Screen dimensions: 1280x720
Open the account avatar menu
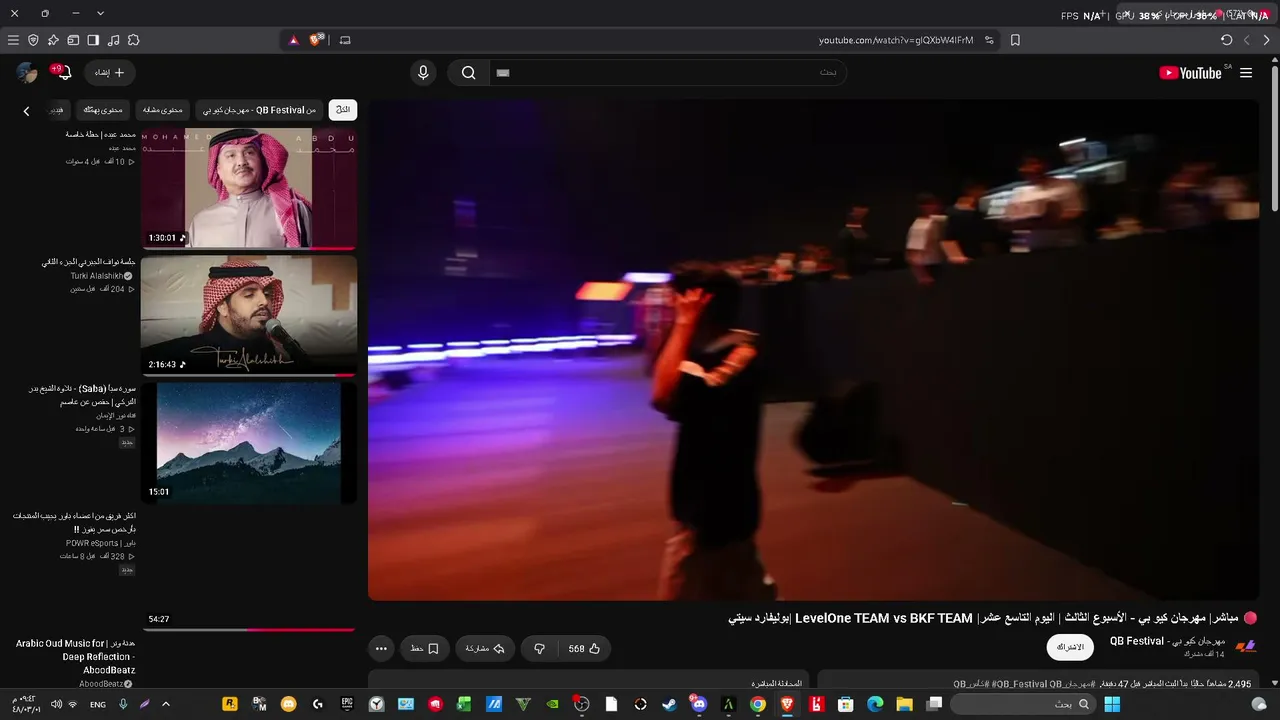click(27, 73)
